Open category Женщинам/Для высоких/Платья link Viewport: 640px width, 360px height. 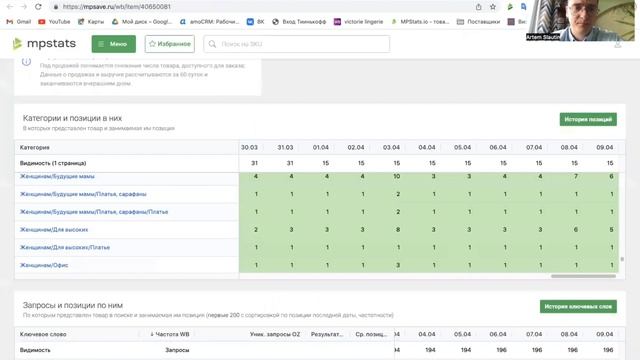64,247
